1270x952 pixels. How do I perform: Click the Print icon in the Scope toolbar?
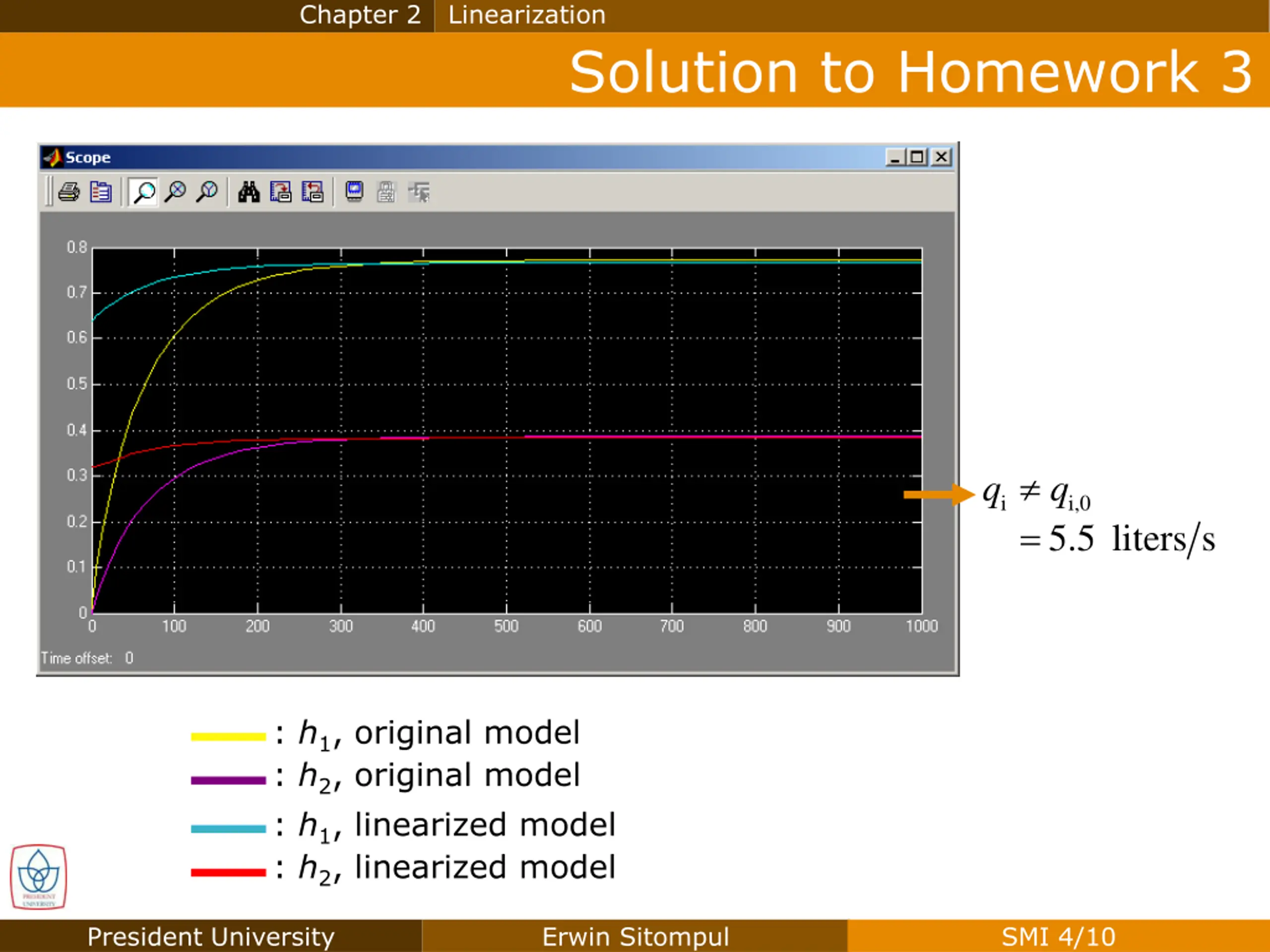[x=69, y=192]
